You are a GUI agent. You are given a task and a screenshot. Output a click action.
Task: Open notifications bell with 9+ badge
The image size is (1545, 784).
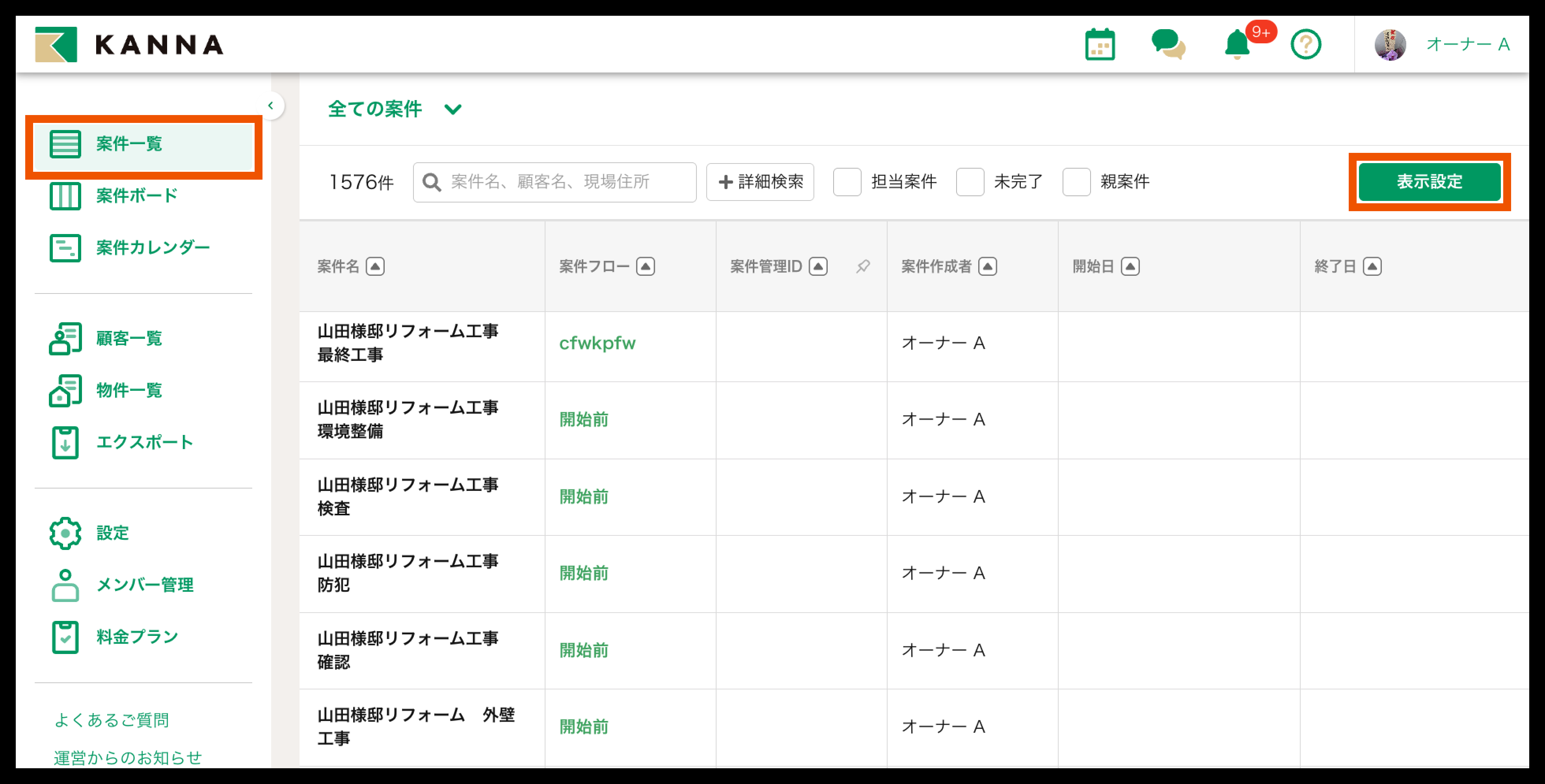click(1237, 45)
